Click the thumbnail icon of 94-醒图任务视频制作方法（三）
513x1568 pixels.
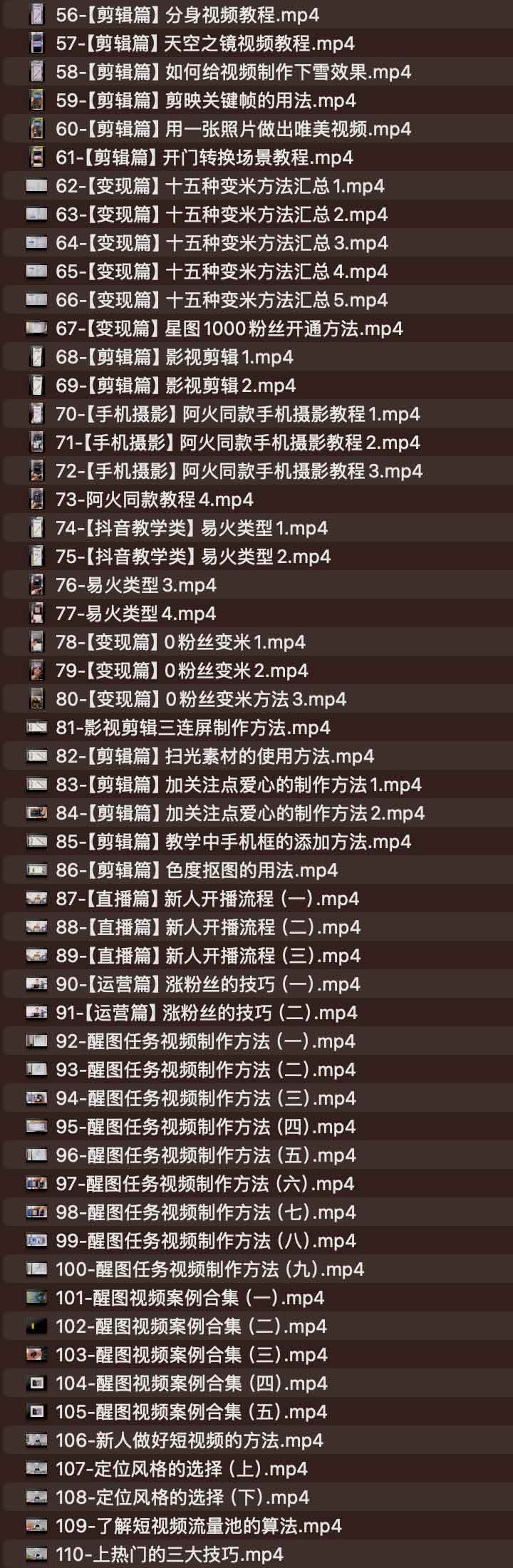tap(36, 1098)
